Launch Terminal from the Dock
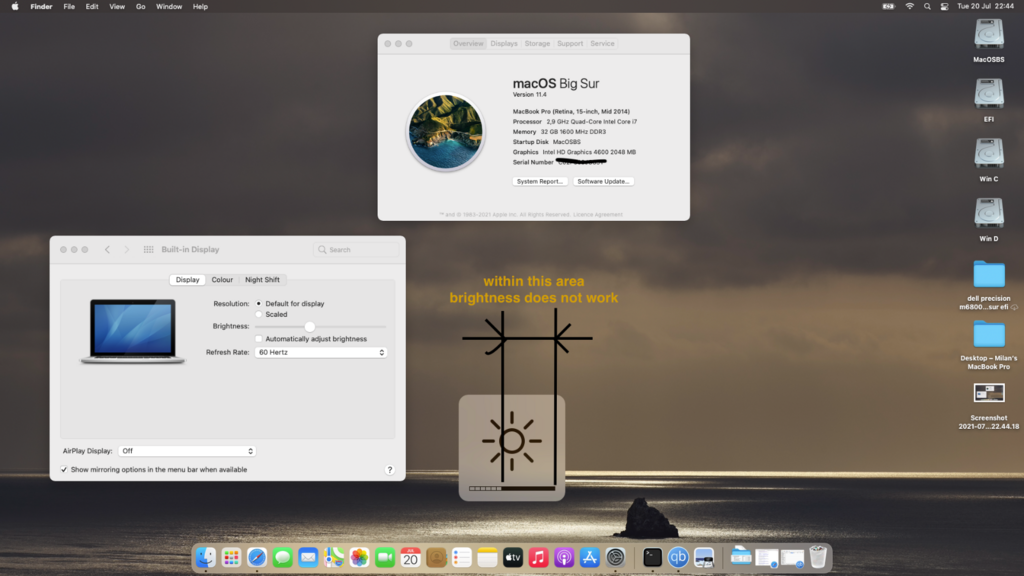1024x576 pixels. coord(653,557)
